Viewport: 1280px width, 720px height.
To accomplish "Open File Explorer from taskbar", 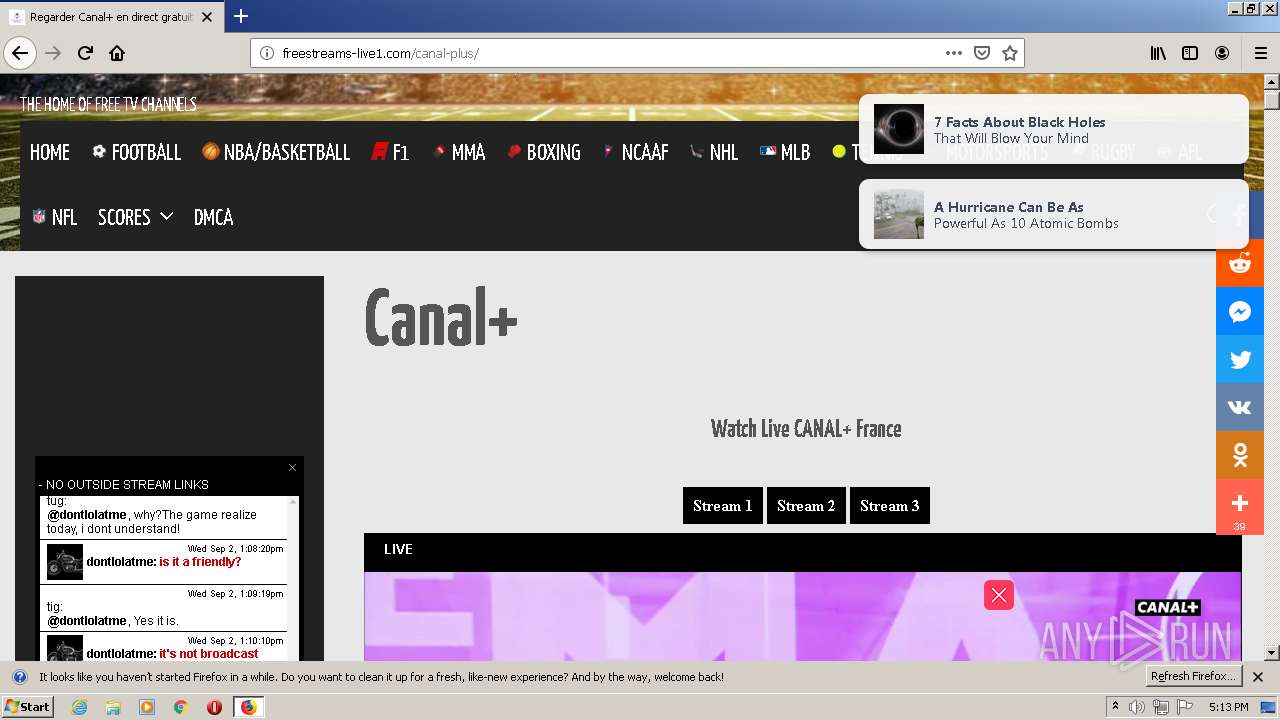I will (x=113, y=707).
